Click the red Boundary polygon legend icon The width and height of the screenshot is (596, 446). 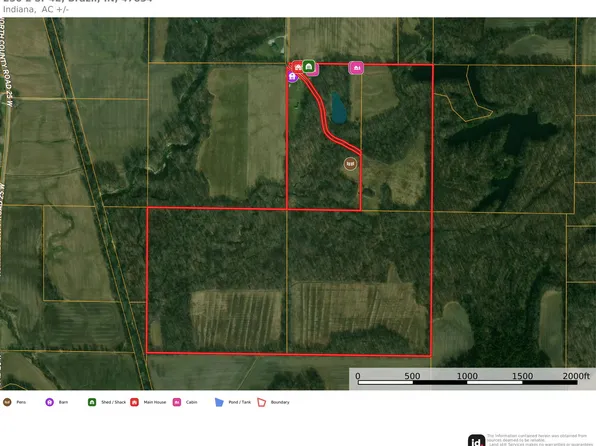coord(262,402)
